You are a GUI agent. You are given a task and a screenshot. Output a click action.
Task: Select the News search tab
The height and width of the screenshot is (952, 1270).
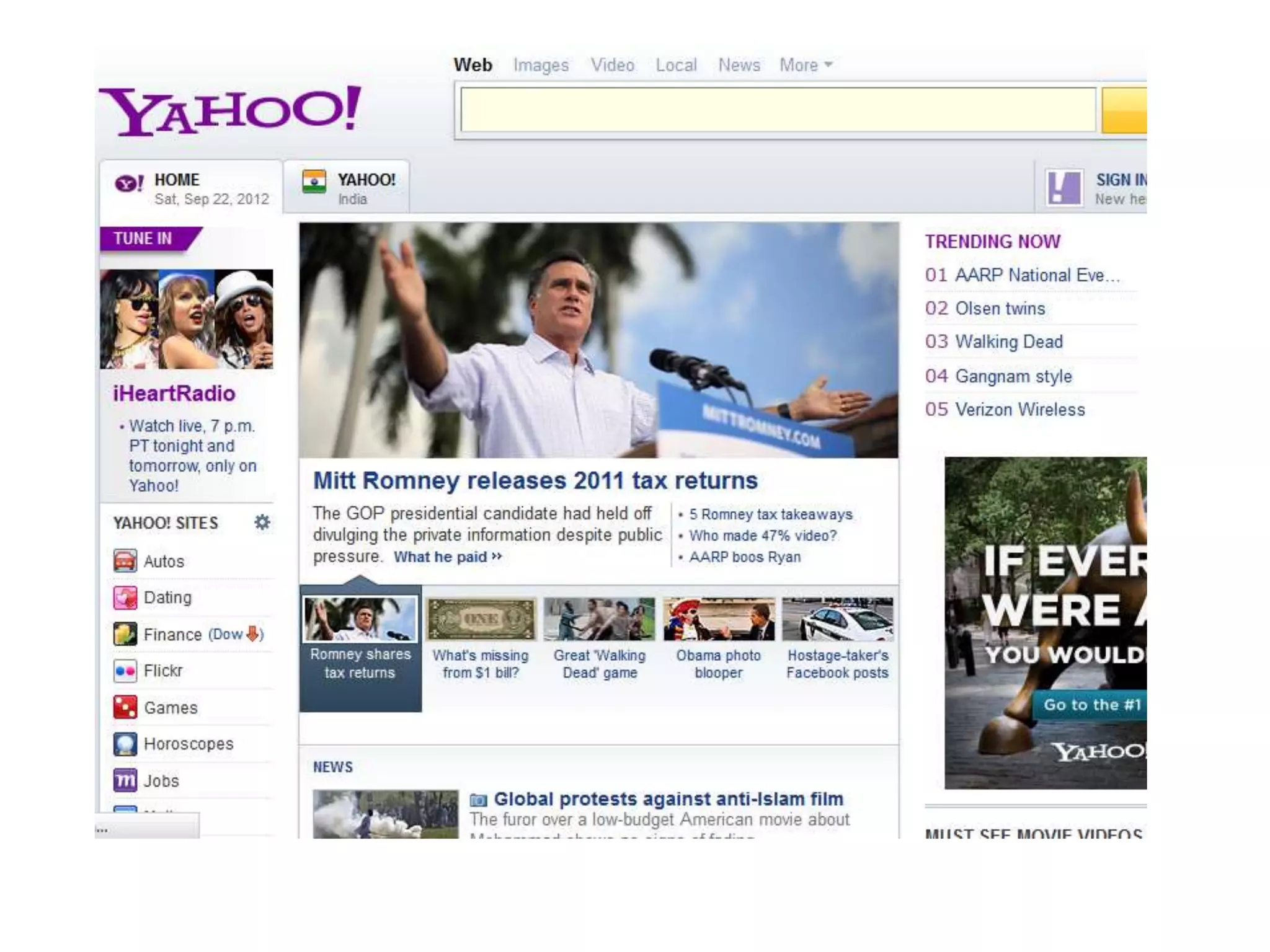click(x=739, y=65)
